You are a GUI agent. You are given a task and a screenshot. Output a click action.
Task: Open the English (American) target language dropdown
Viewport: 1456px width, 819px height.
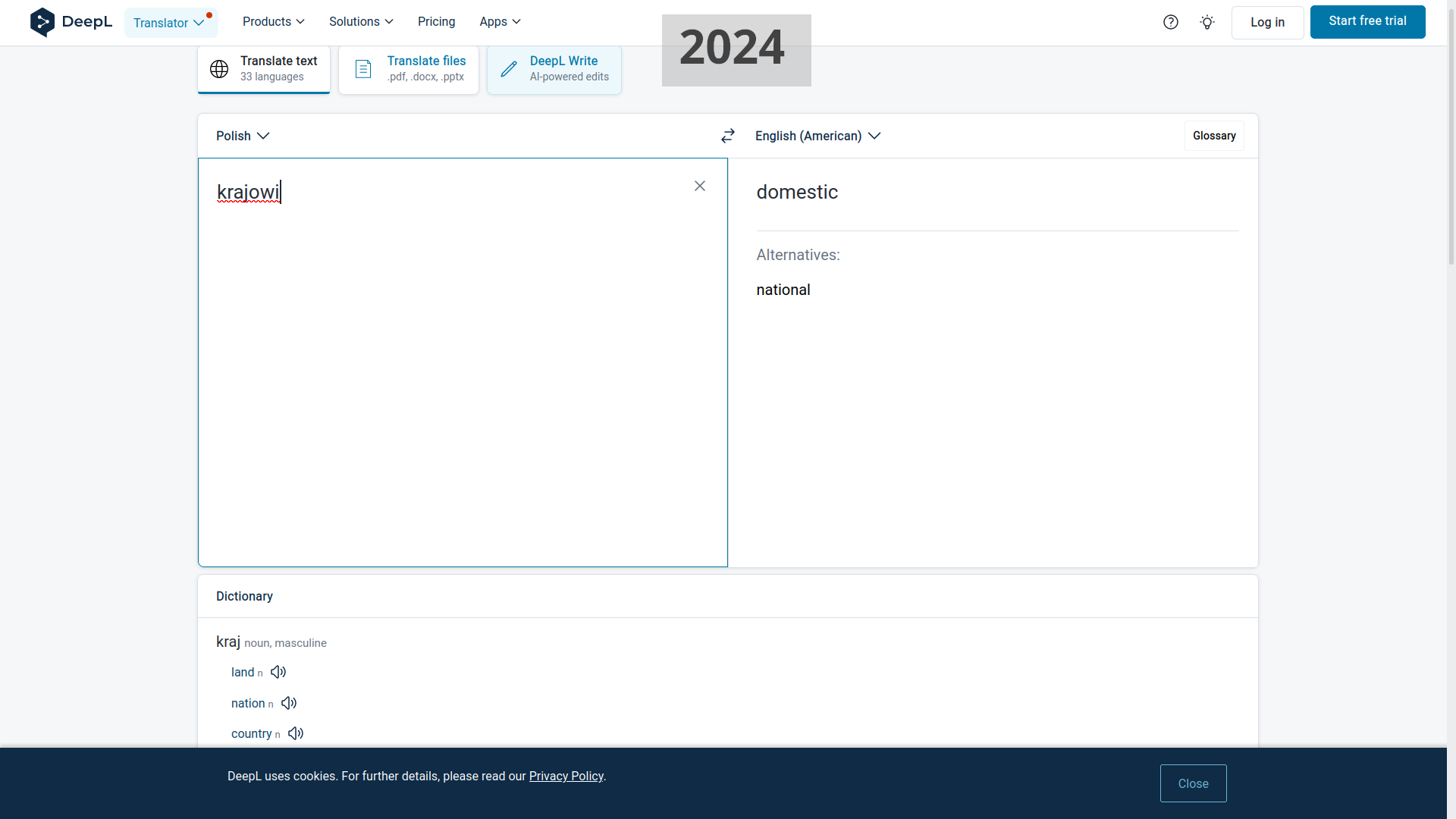tap(817, 136)
